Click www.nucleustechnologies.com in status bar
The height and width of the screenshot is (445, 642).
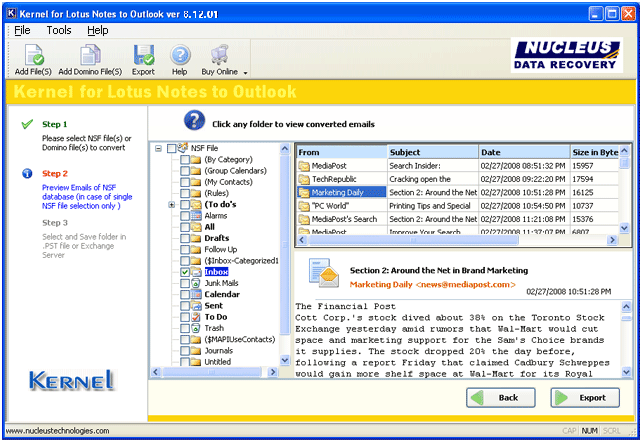click(57, 431)
